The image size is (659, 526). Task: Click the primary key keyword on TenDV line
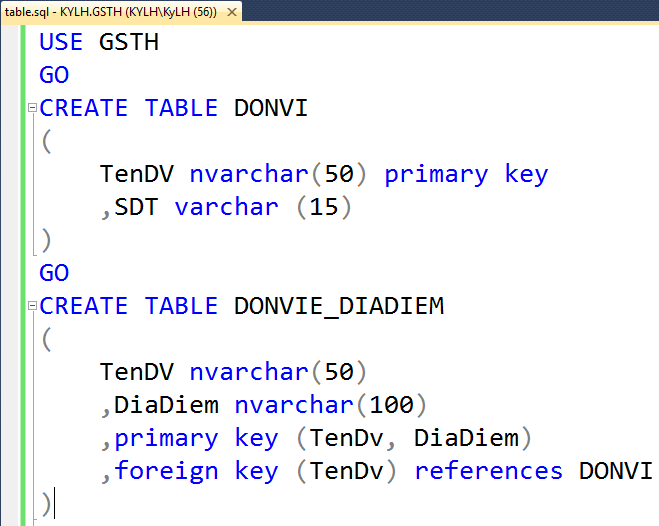pos(467,175)
